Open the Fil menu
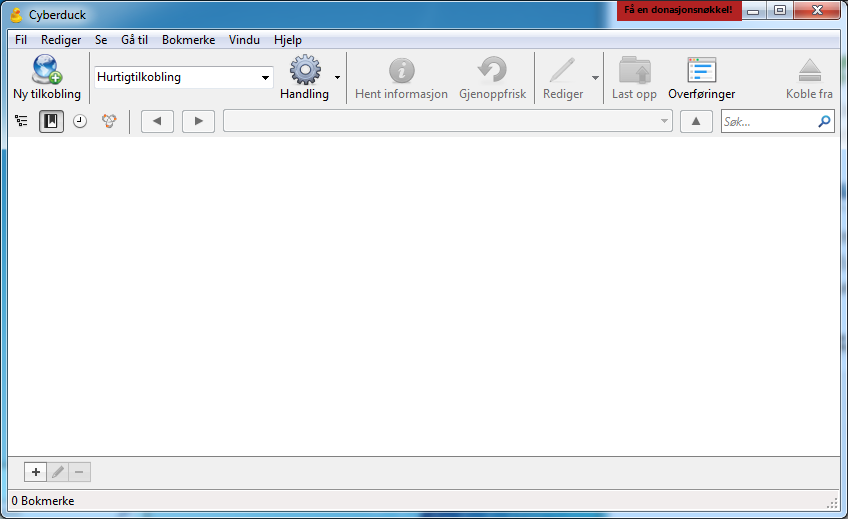This screenshot has height=519, width=848. [21, 40]
